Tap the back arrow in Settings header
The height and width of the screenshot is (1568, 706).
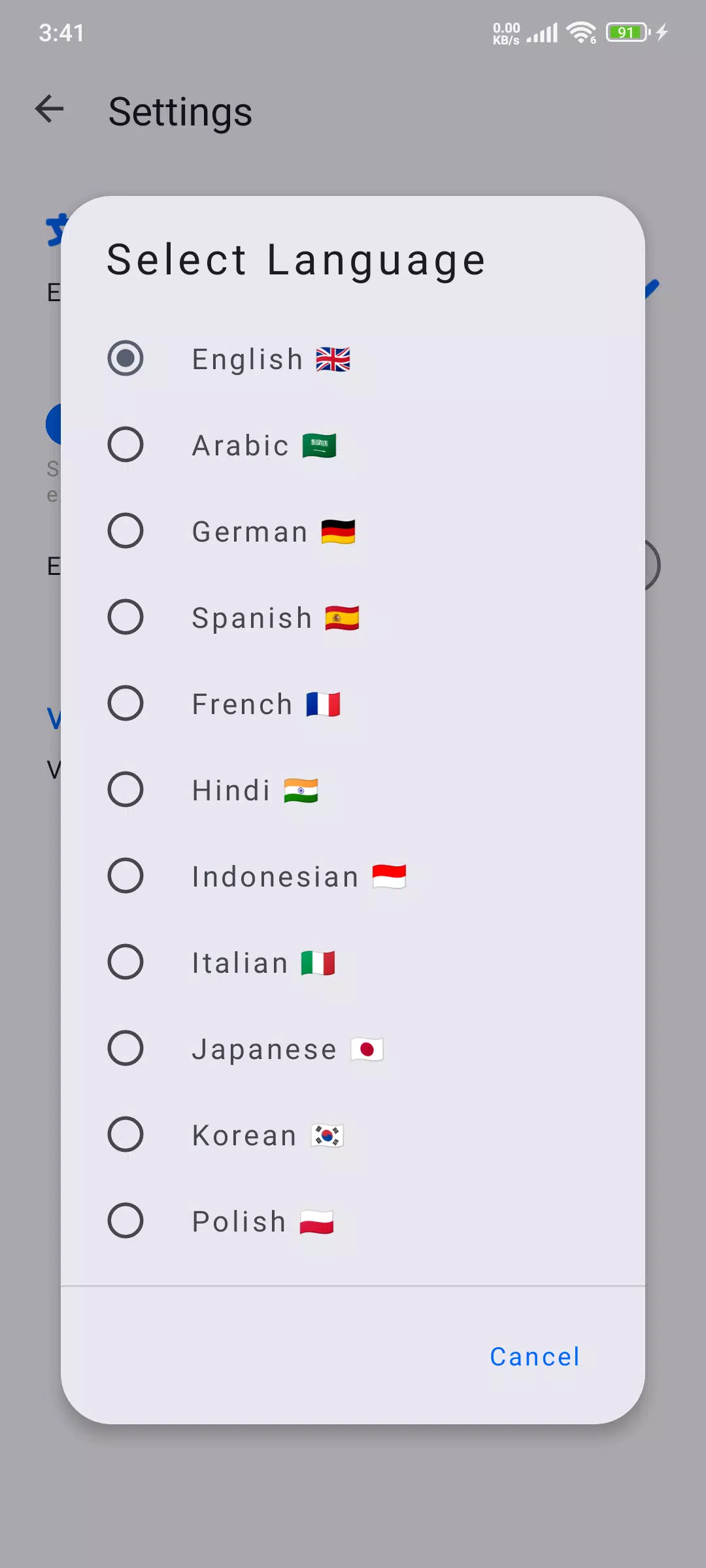coord(50,108)
